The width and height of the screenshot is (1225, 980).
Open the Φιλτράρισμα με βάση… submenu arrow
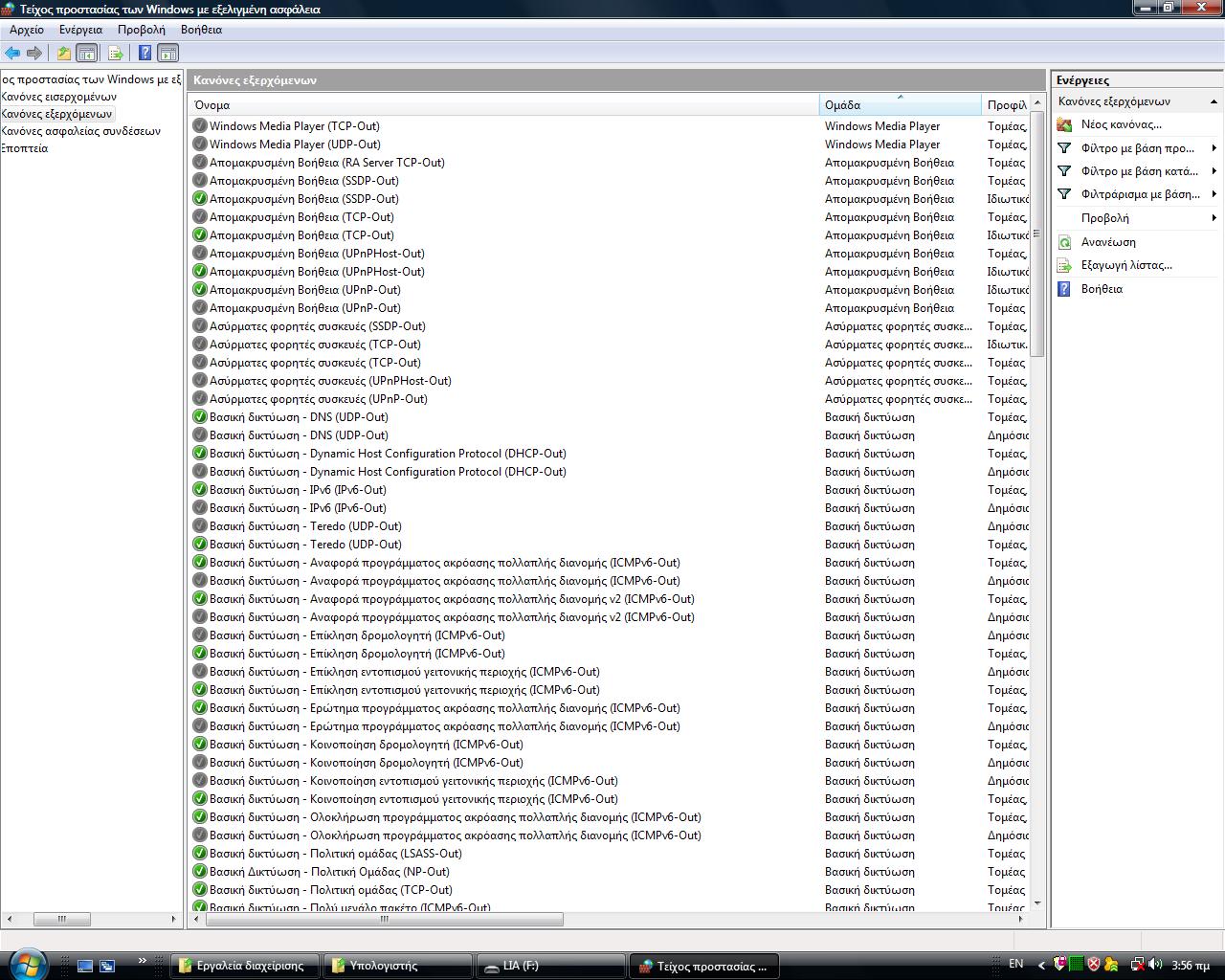[1214, 194]
